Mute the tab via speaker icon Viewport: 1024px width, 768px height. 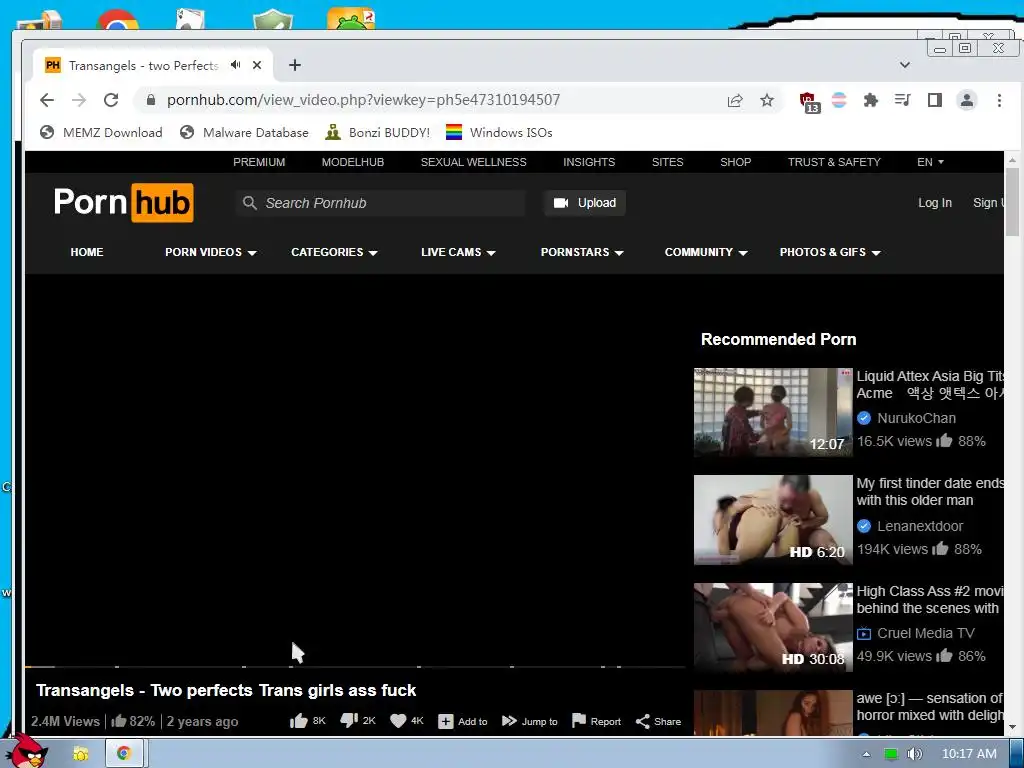tap(236, 65)
